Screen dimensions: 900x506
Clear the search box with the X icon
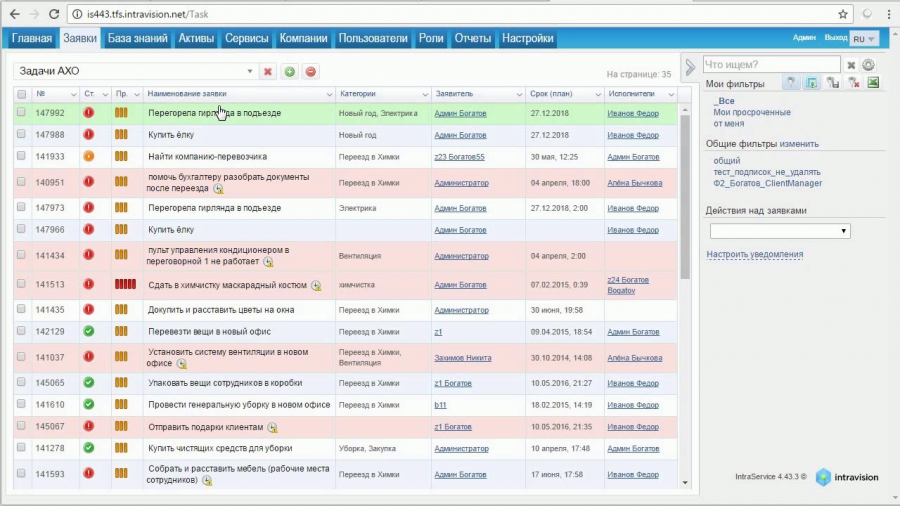[851, 65]
